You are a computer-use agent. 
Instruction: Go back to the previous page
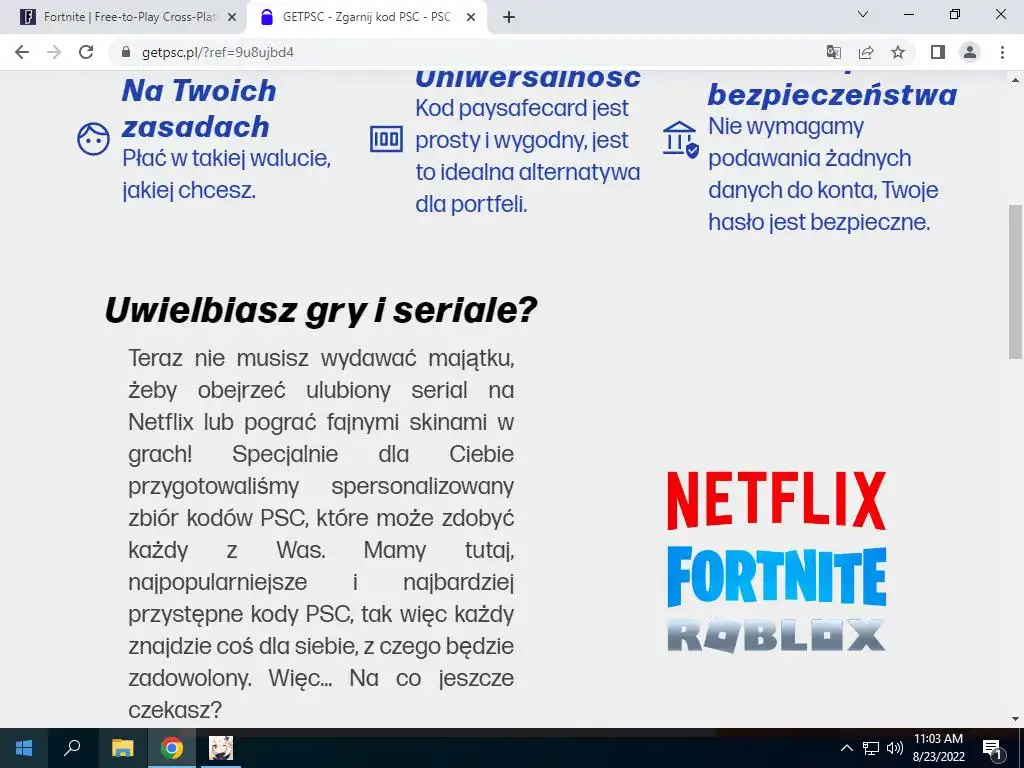22,52
